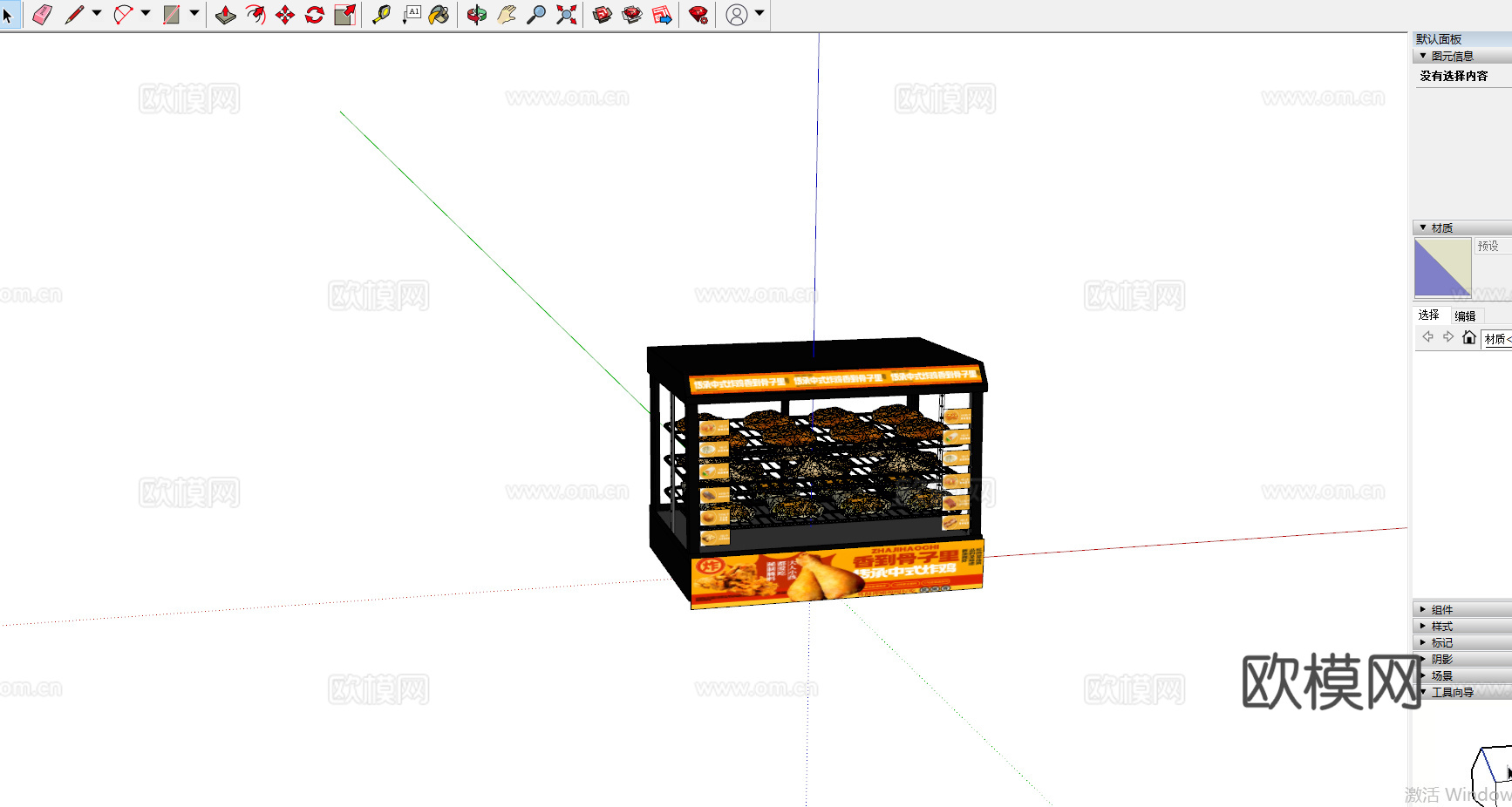Open the account dropdown arrow
This screenshot has width=1512, height=807.
coord(759,13)
